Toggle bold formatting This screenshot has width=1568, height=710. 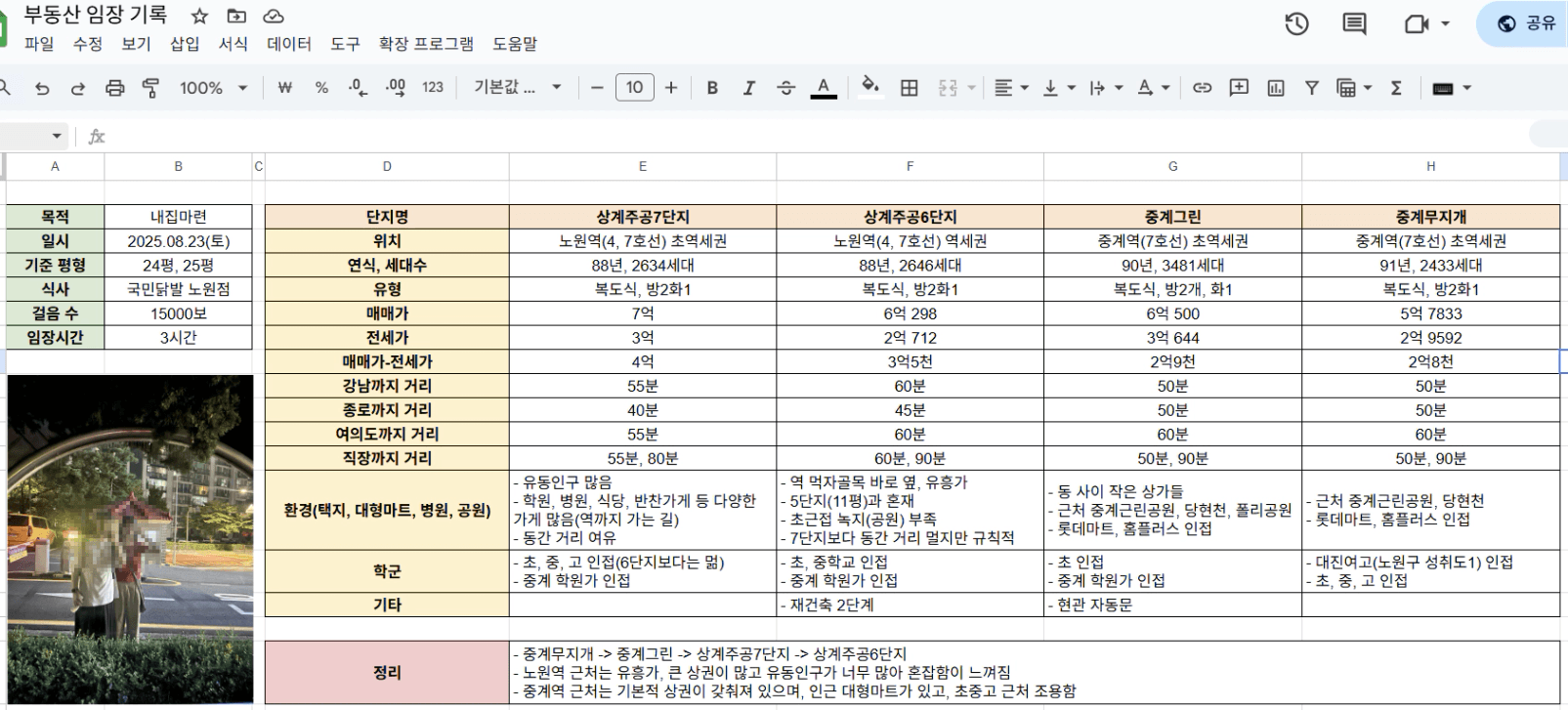712,88
